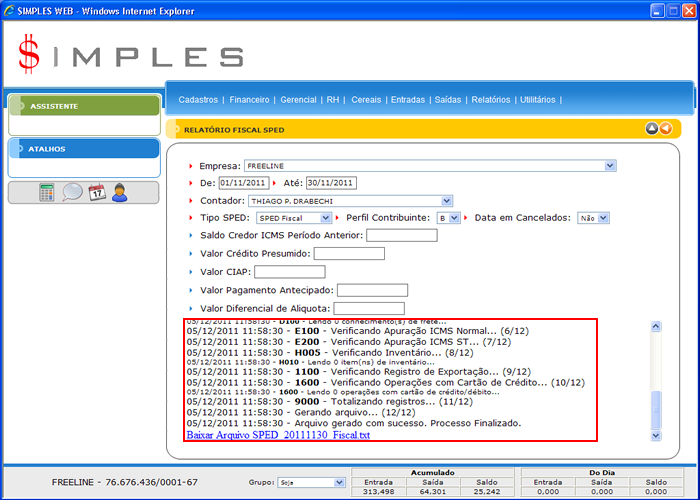Open the Data em Cancelados dropdown
The height and width of the screenshot is (500, 700).
(593, 218)
